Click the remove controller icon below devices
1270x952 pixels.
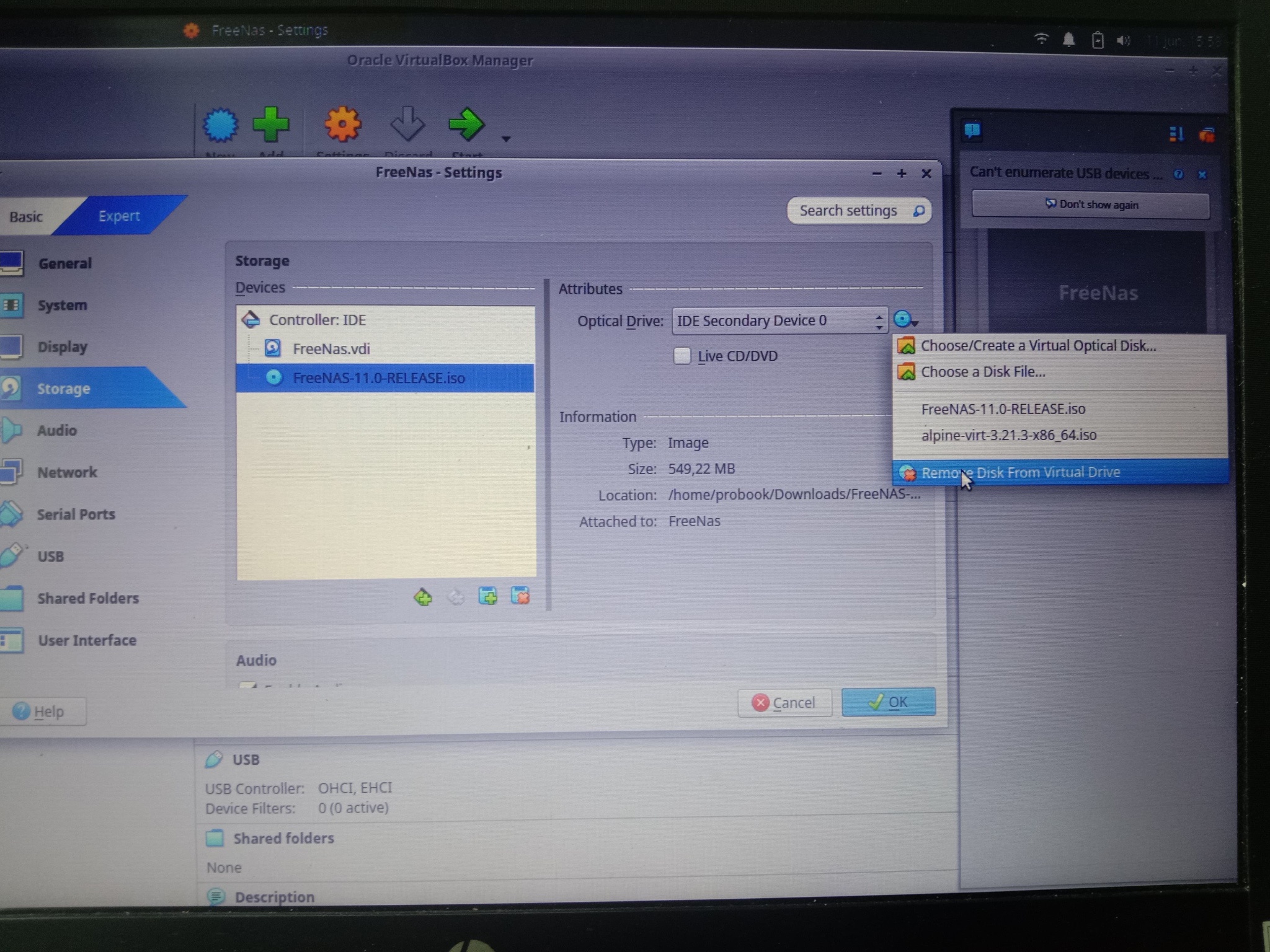[x=456, y=597]
